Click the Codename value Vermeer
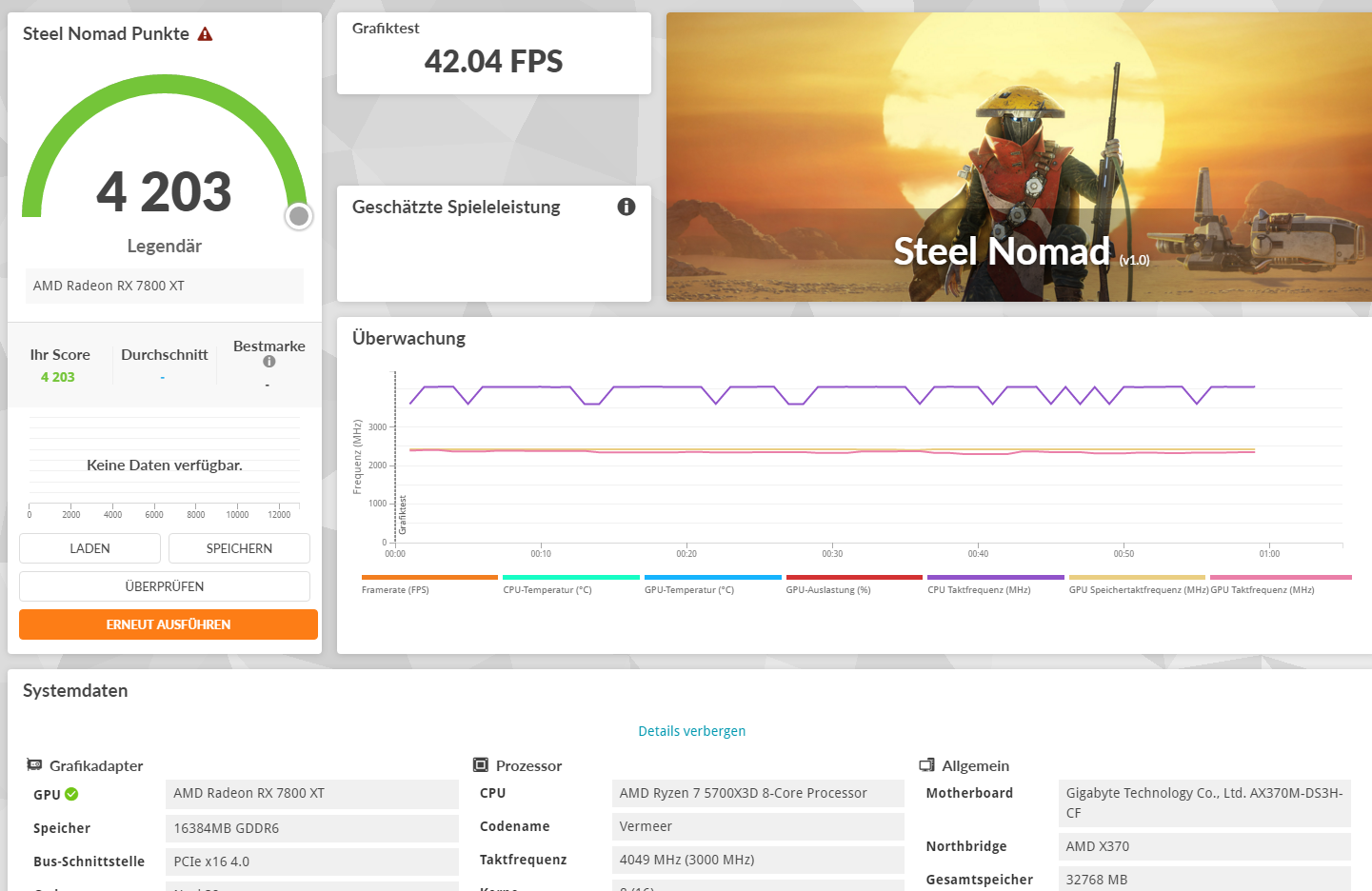Viewport: 1372px width, 891px height. coord(758,826)
